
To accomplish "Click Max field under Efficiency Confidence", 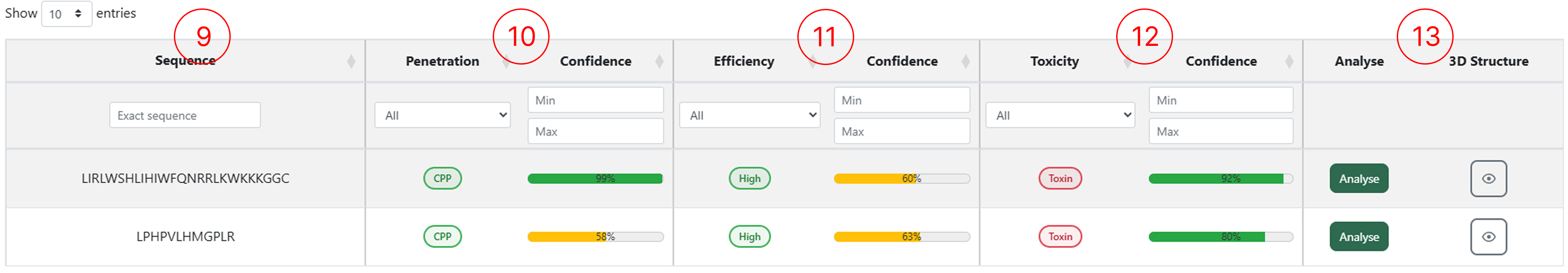I will pyautogui.click(x=901, y=131).
